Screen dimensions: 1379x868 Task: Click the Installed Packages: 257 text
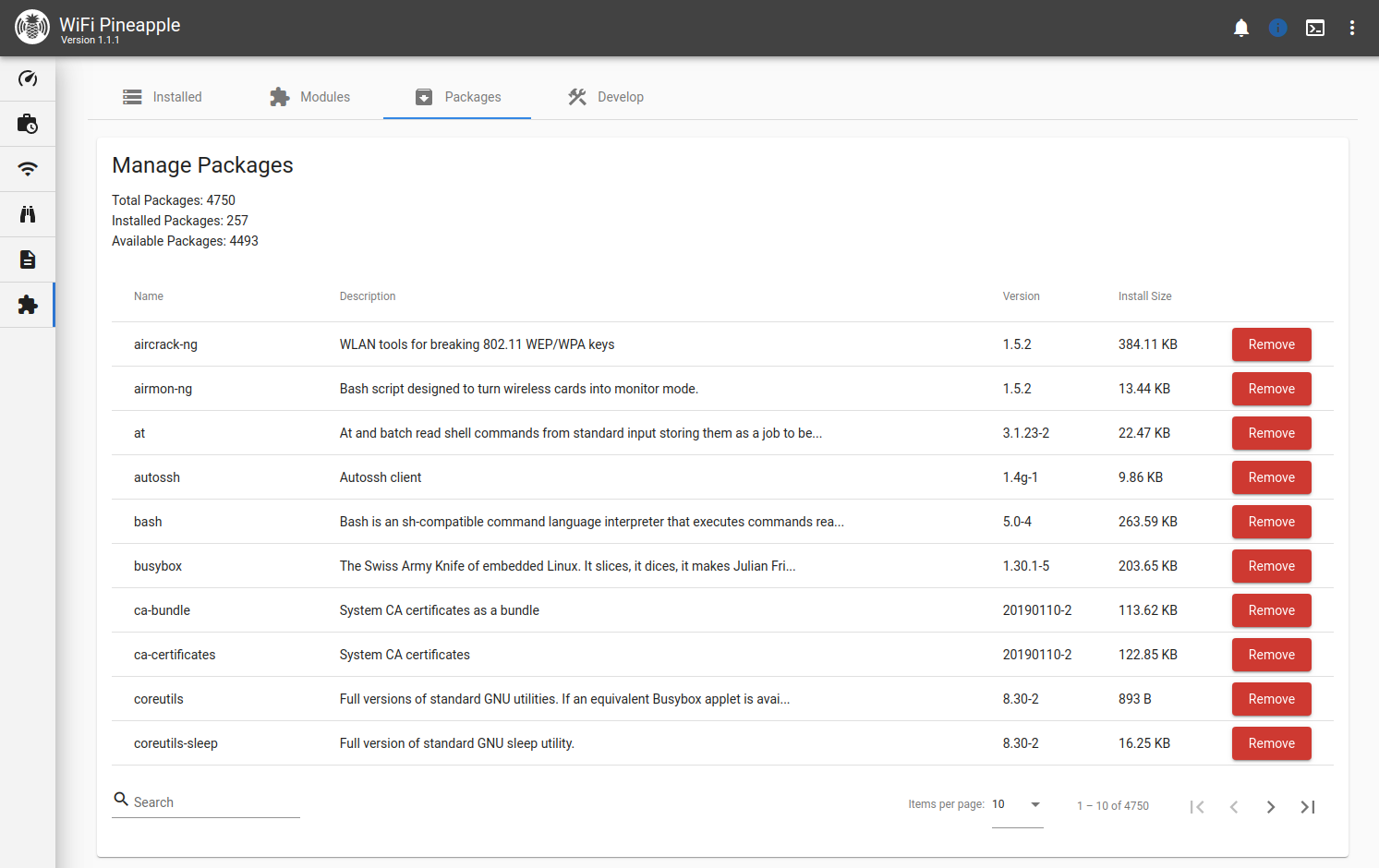pyautogui.click(x=180, y=221)
